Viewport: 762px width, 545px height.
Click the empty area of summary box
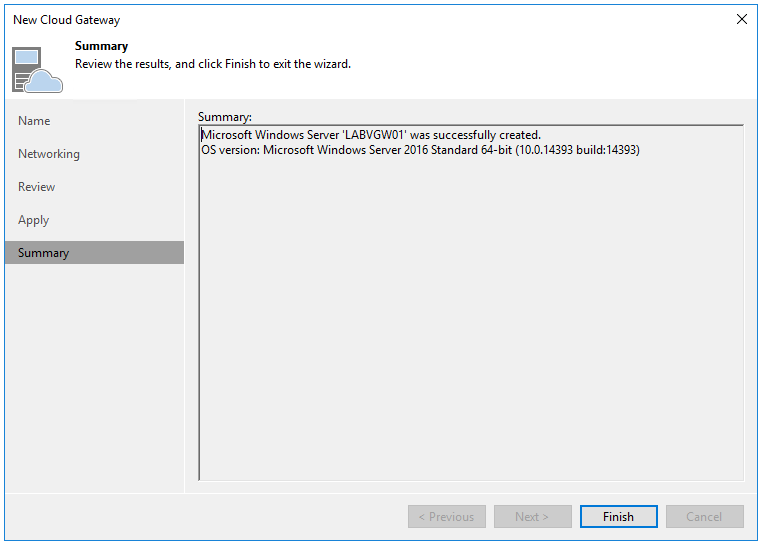[470, 320]
